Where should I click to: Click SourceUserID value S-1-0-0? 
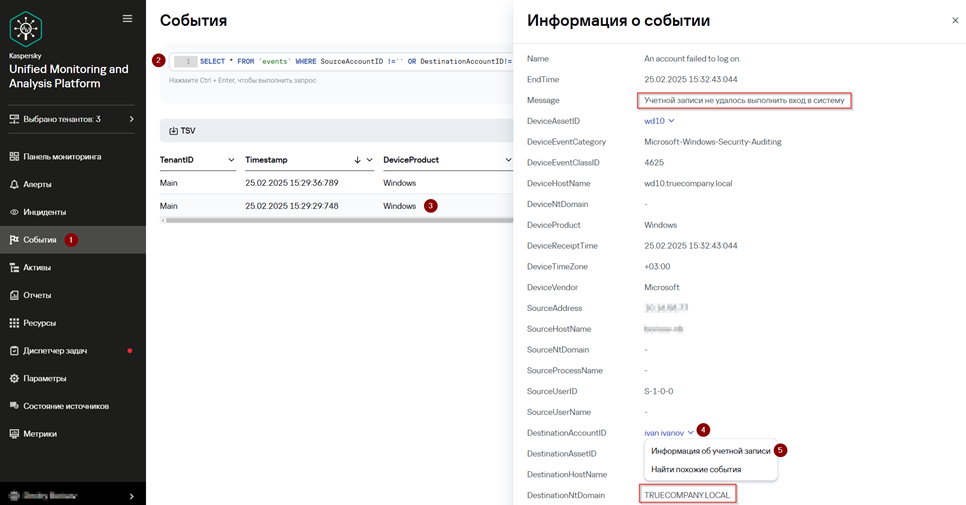pos(659,391)
